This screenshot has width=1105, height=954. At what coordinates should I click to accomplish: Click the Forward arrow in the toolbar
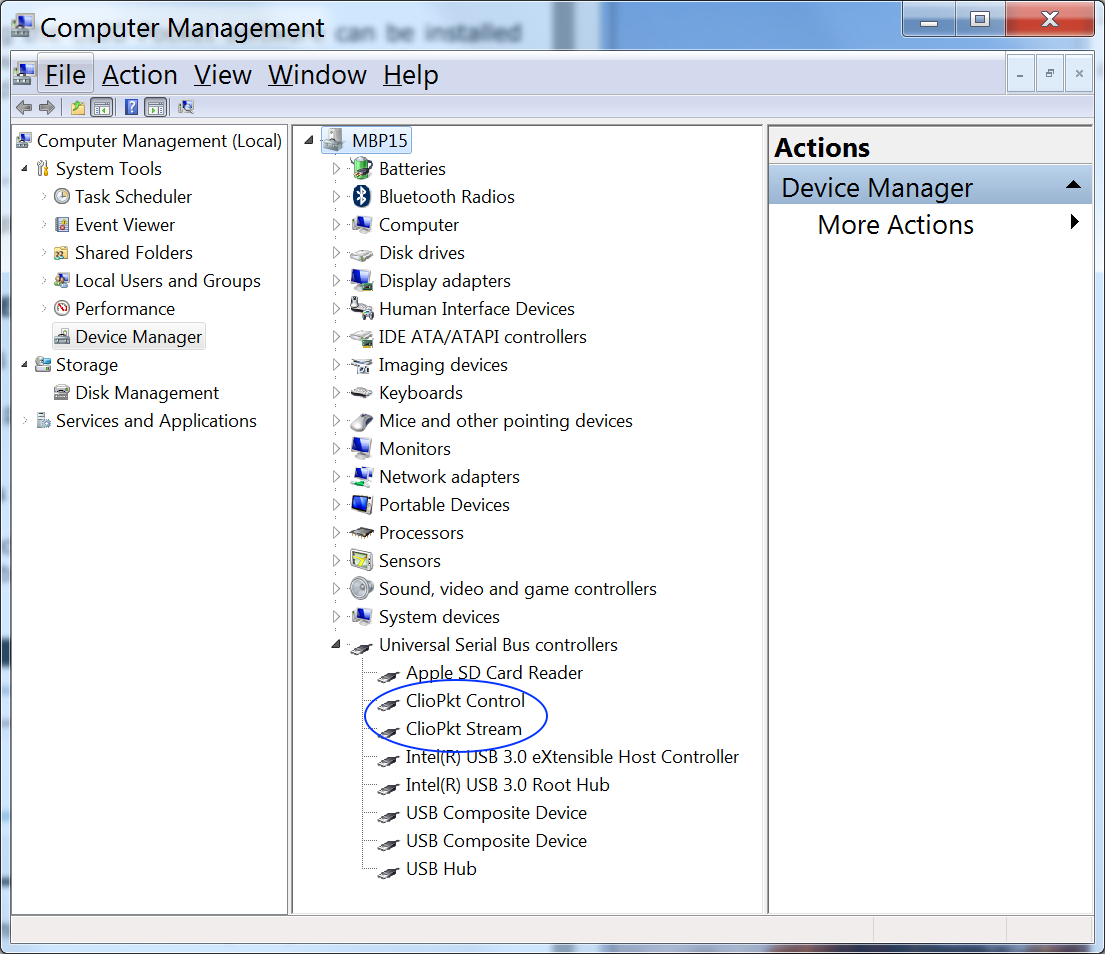pyautogui.click(x=47, y=107)
